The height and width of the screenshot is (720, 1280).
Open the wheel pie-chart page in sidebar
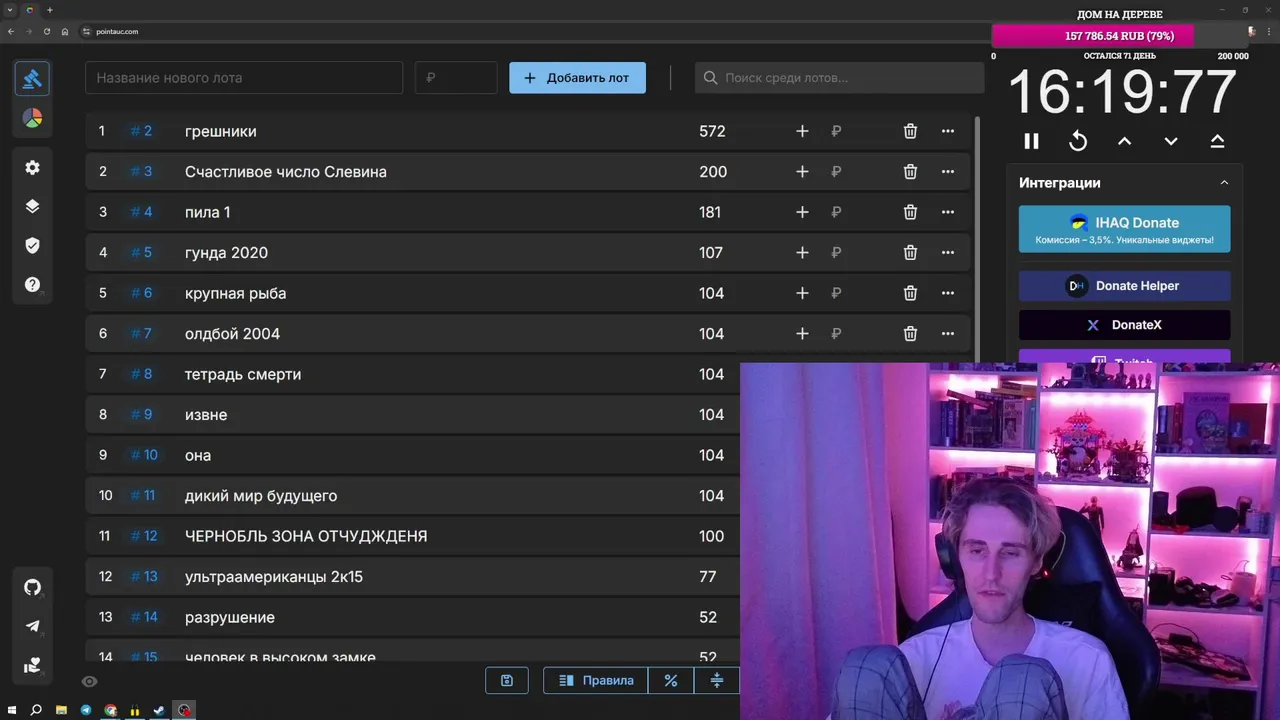point(32,118)
